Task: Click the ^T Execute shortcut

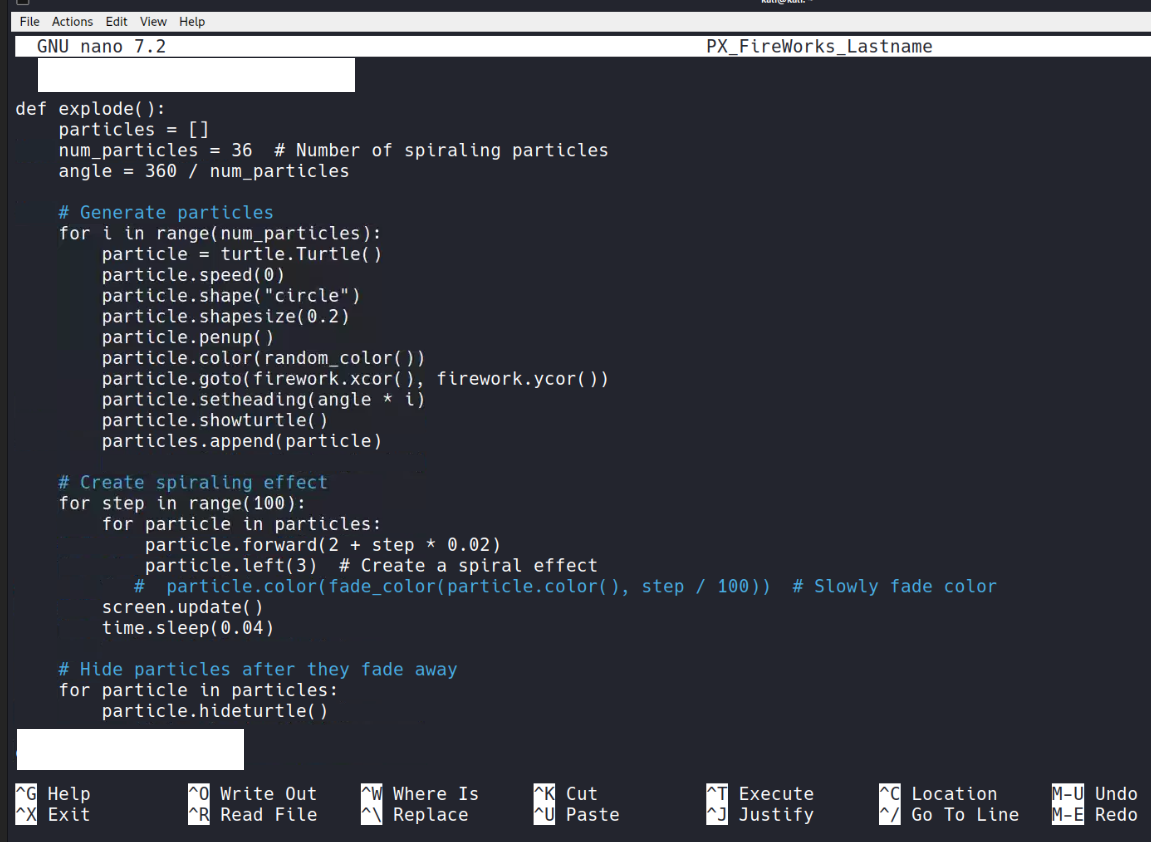Action: (x=760, y=794)
